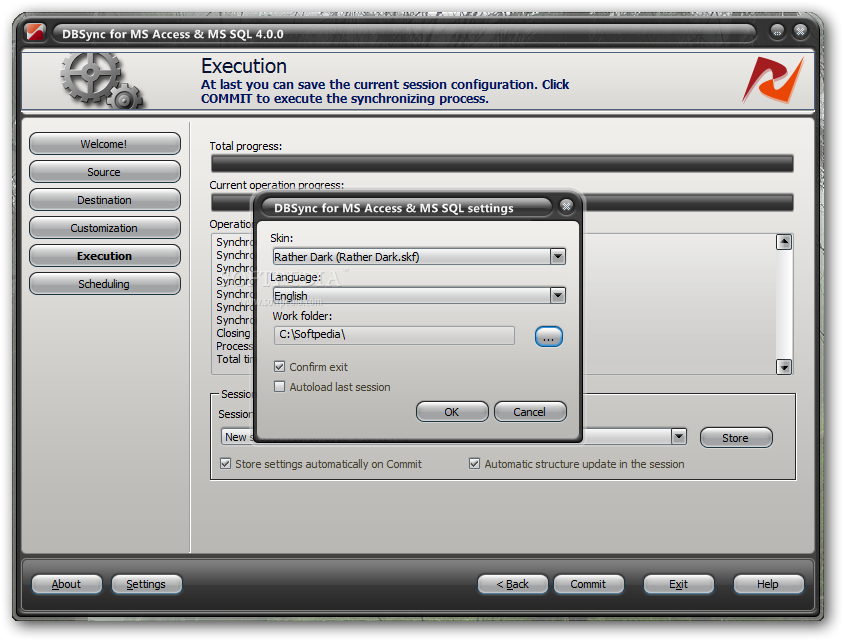The height and width of the screenshot is (641, 844).
Task: Close the settings dialog via title X
Action: (566, 206)
